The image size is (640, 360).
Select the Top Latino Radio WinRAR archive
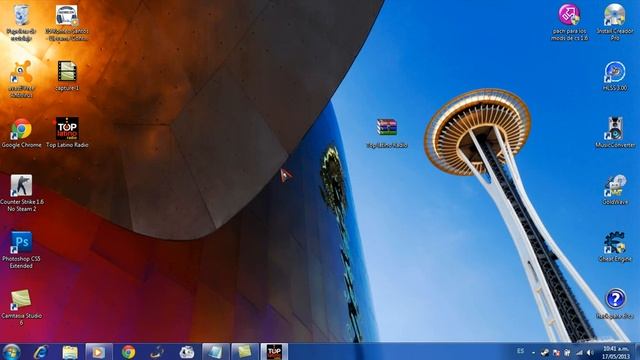tap(387, 133)
